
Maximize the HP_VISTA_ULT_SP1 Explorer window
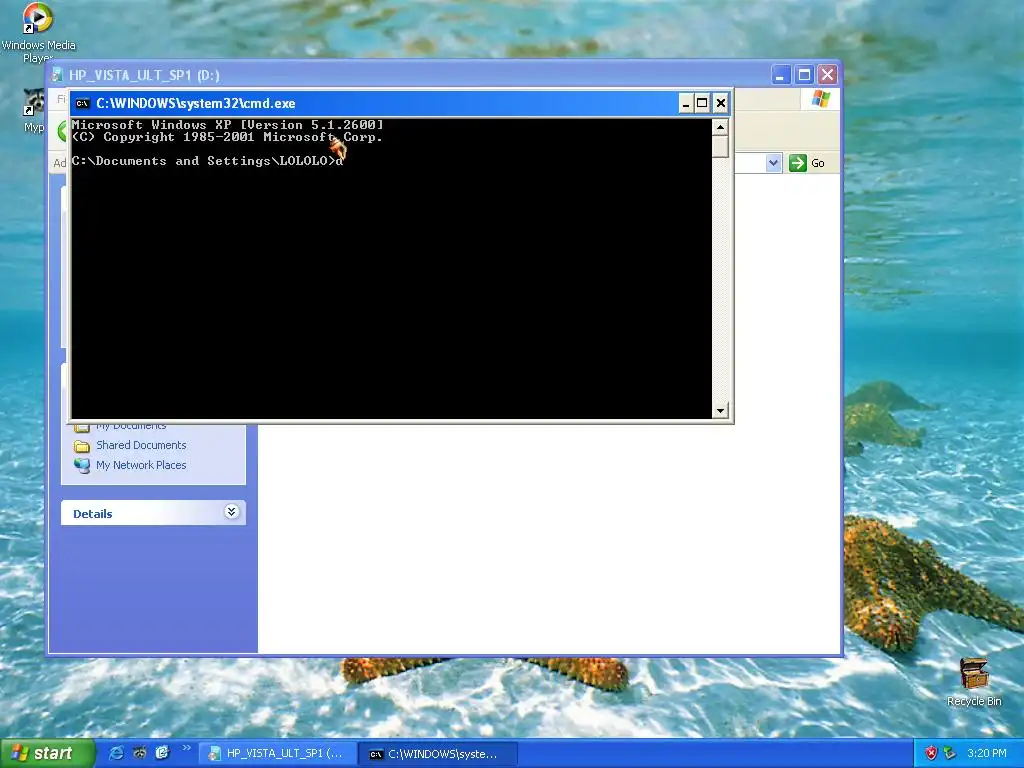(804, 75)
